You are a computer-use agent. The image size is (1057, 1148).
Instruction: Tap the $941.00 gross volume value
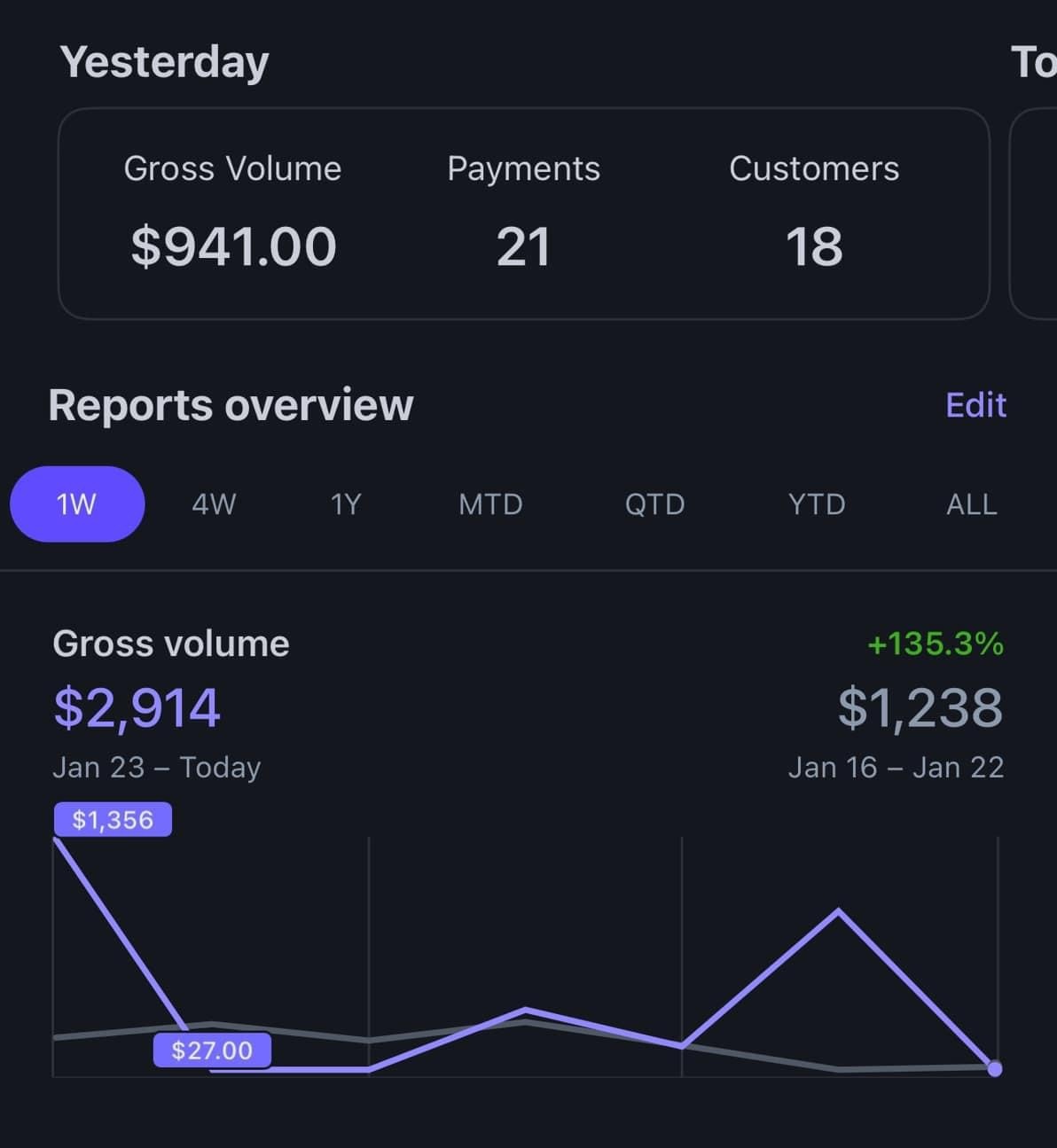233,246
